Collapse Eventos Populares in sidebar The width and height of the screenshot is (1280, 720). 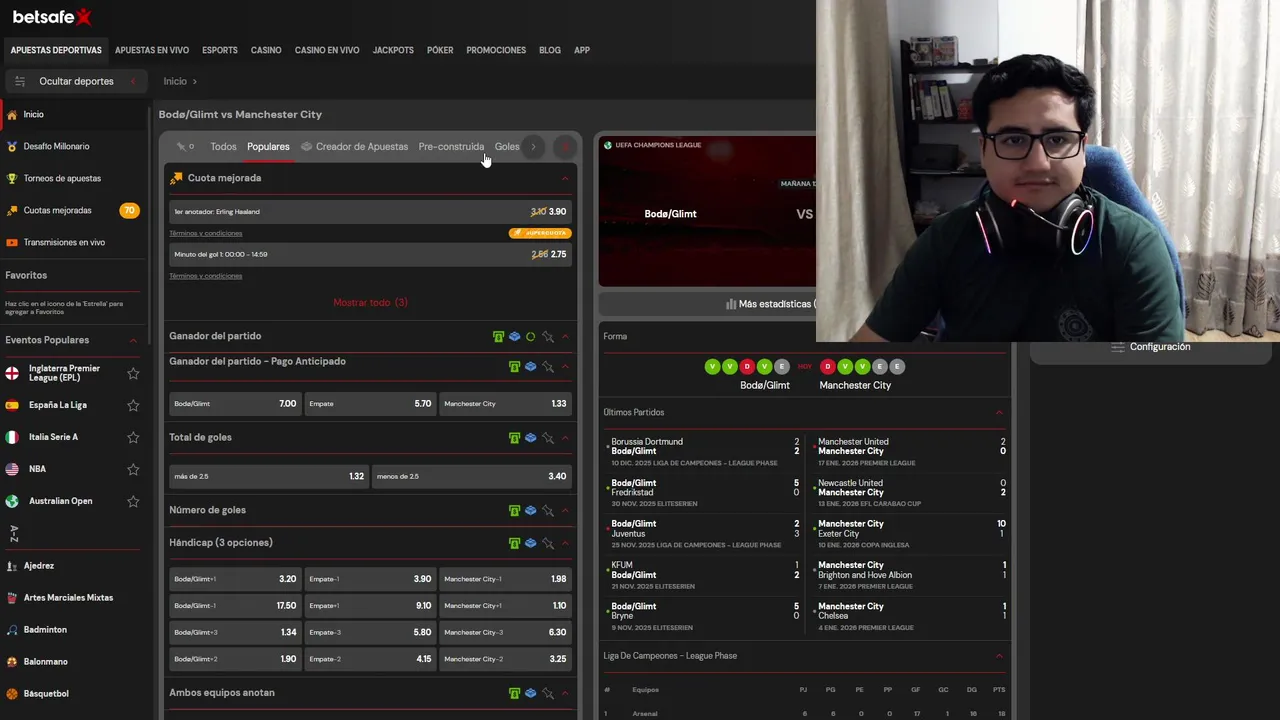pyautogui.click(x=133, y=341)
